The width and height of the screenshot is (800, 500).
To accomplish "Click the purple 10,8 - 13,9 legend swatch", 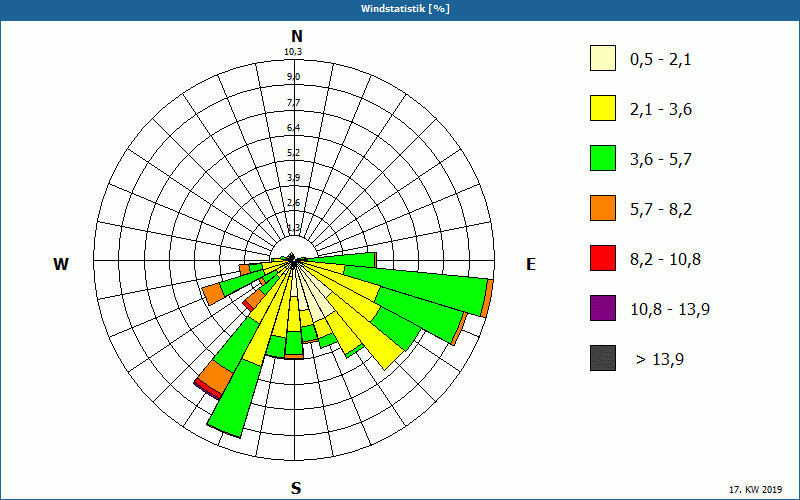I will pyautogui.click(x=603, y=308).
